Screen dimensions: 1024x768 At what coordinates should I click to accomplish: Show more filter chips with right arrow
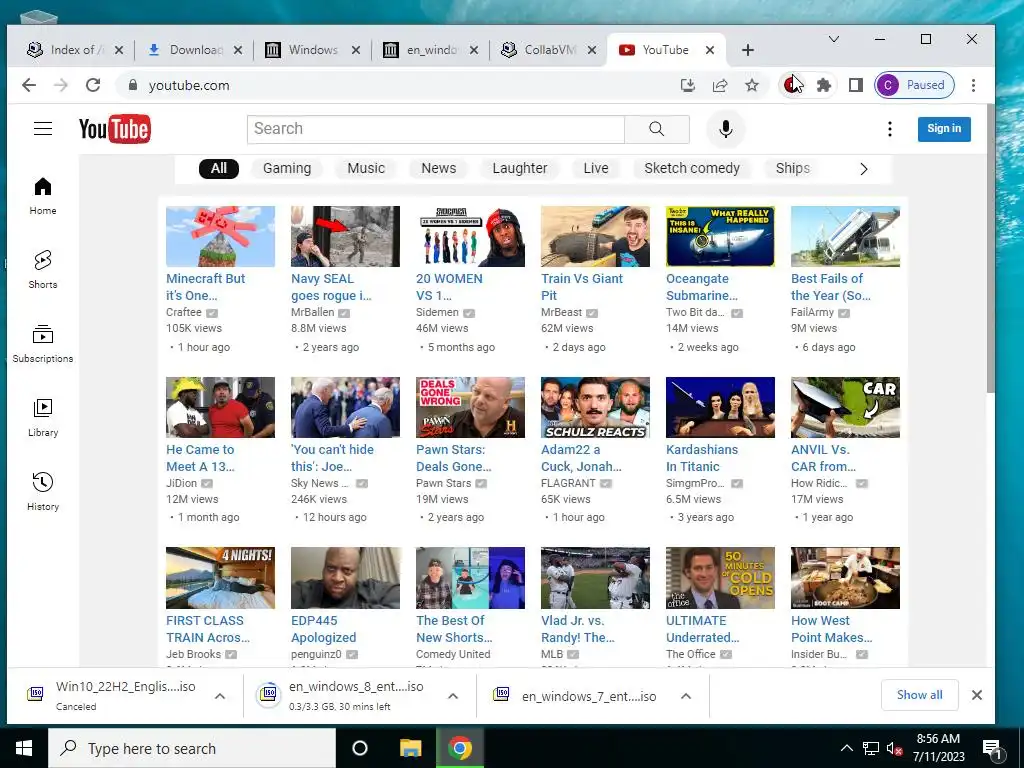(863, 169)
